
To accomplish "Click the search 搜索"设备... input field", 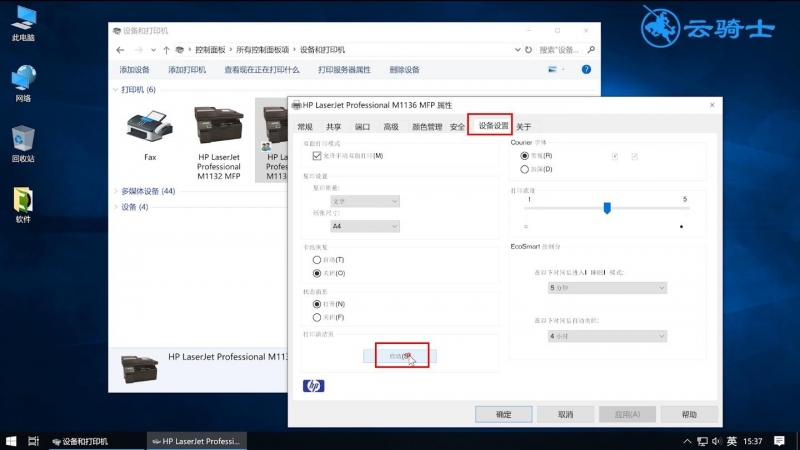I will [561, 50].
